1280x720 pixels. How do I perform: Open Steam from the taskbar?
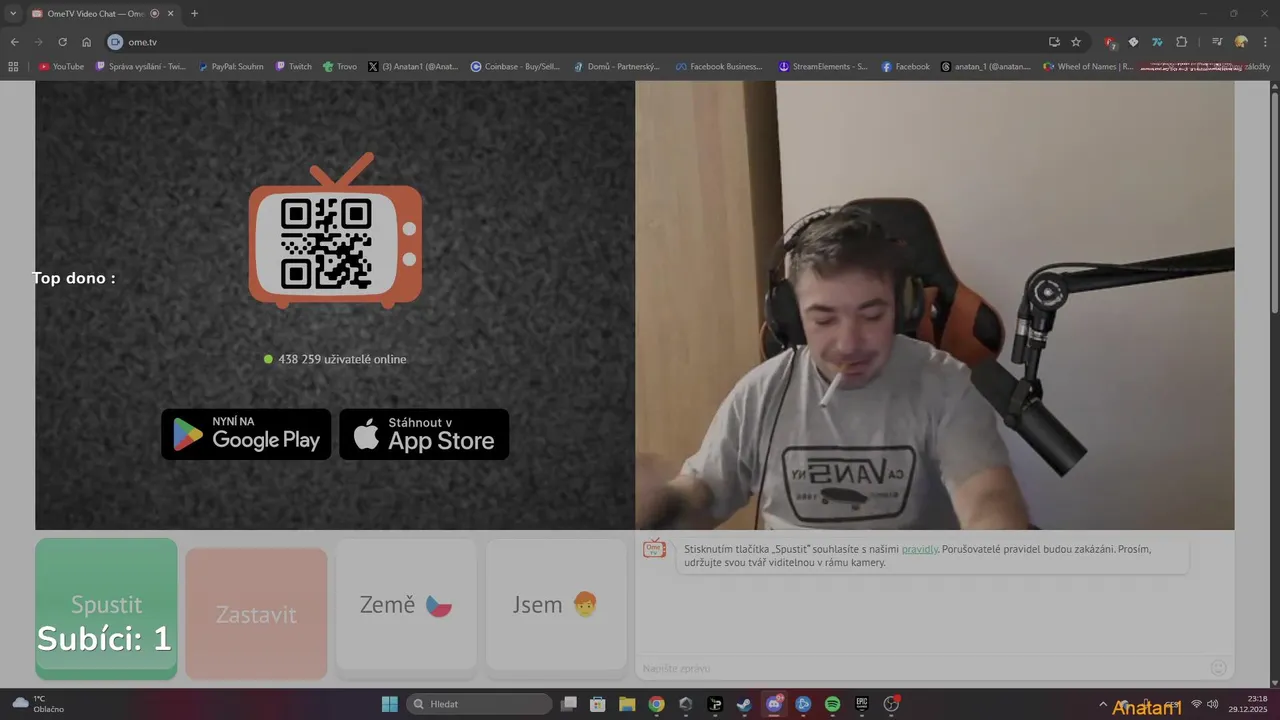point(744,704)
